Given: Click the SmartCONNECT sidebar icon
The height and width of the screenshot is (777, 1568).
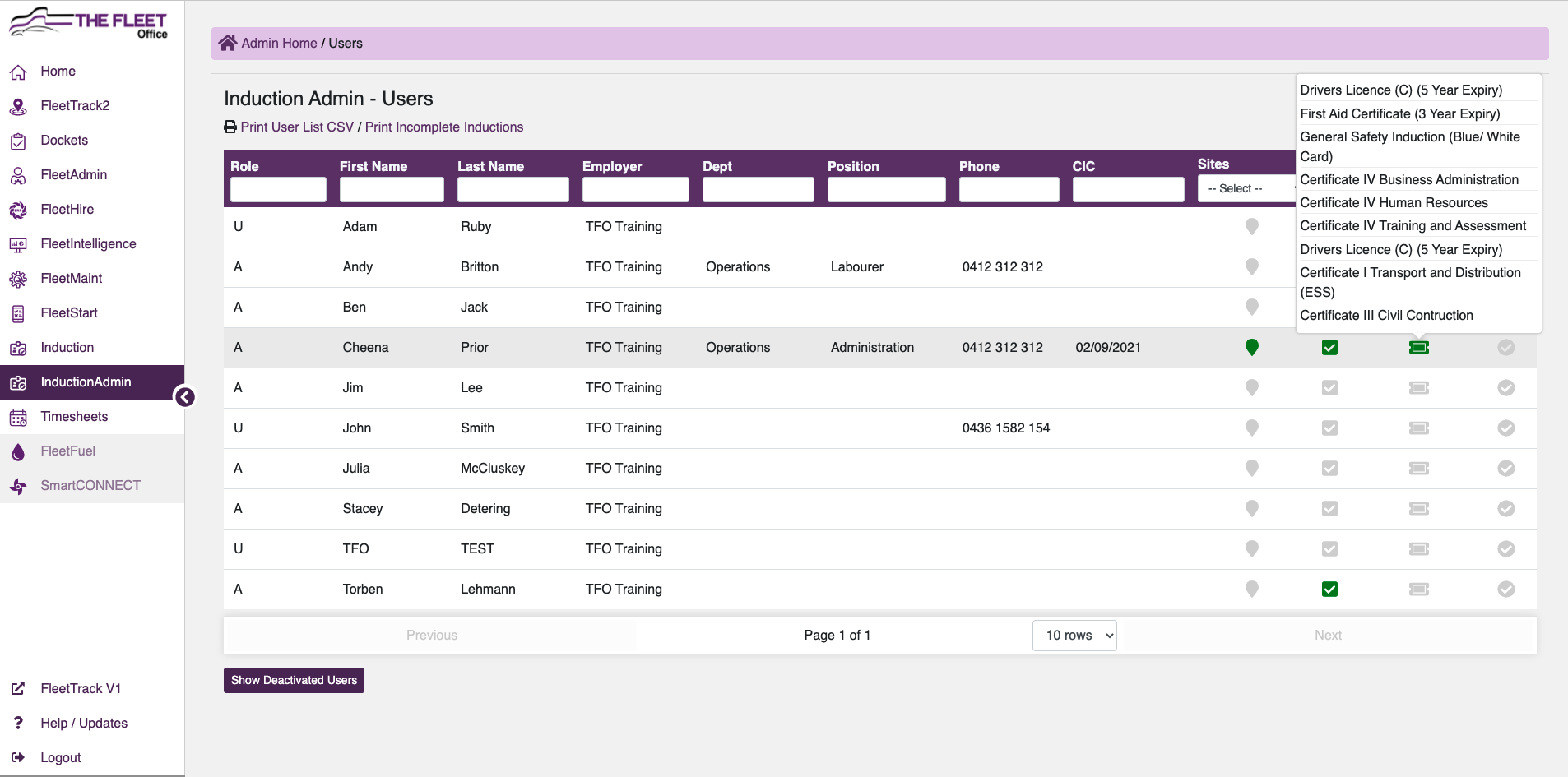Looking at the screenshot, I should coord(18,486).
